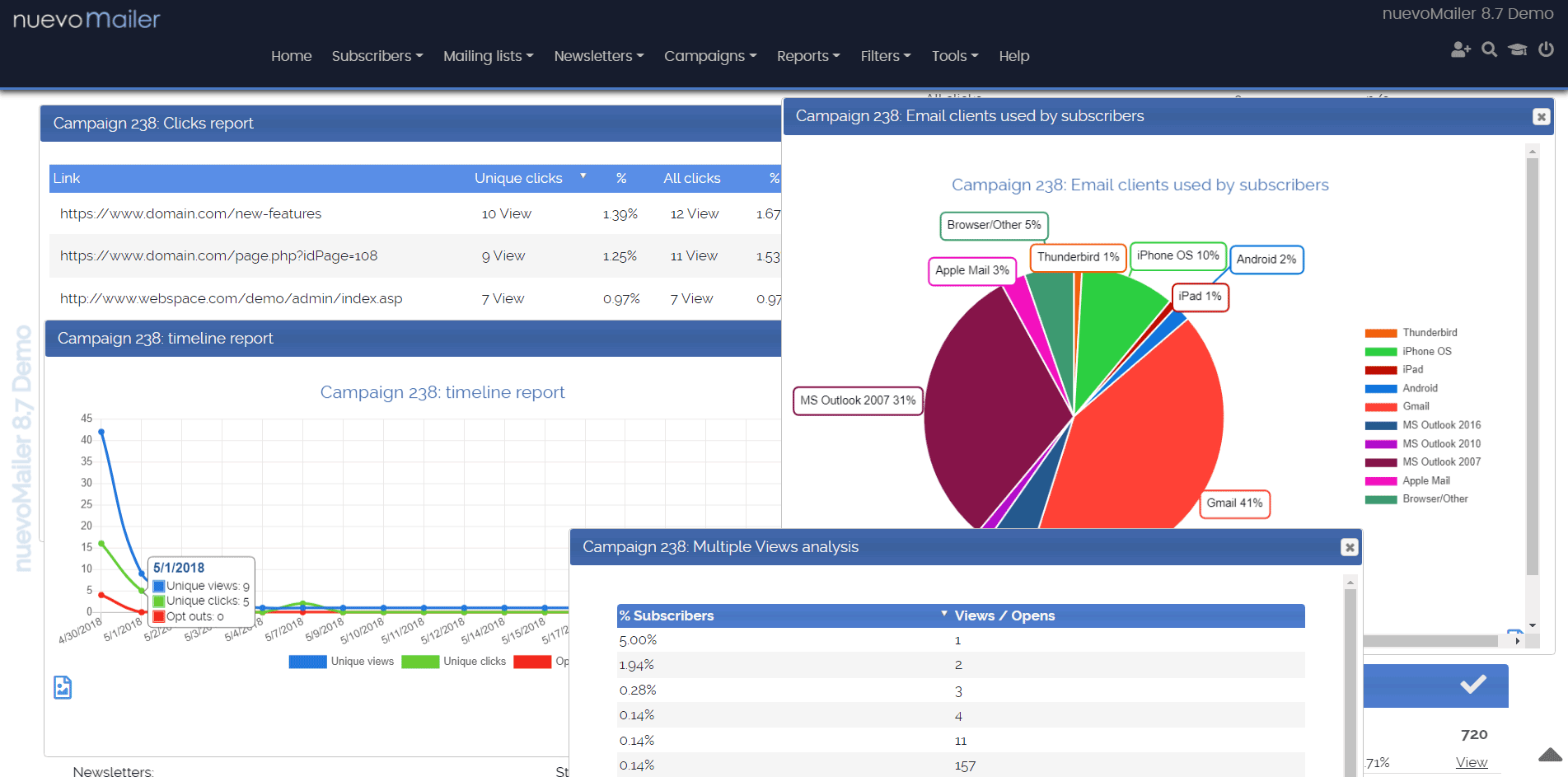Click the white checkmark on the blue bar
1568x777 pixels.
[1472, 684]
